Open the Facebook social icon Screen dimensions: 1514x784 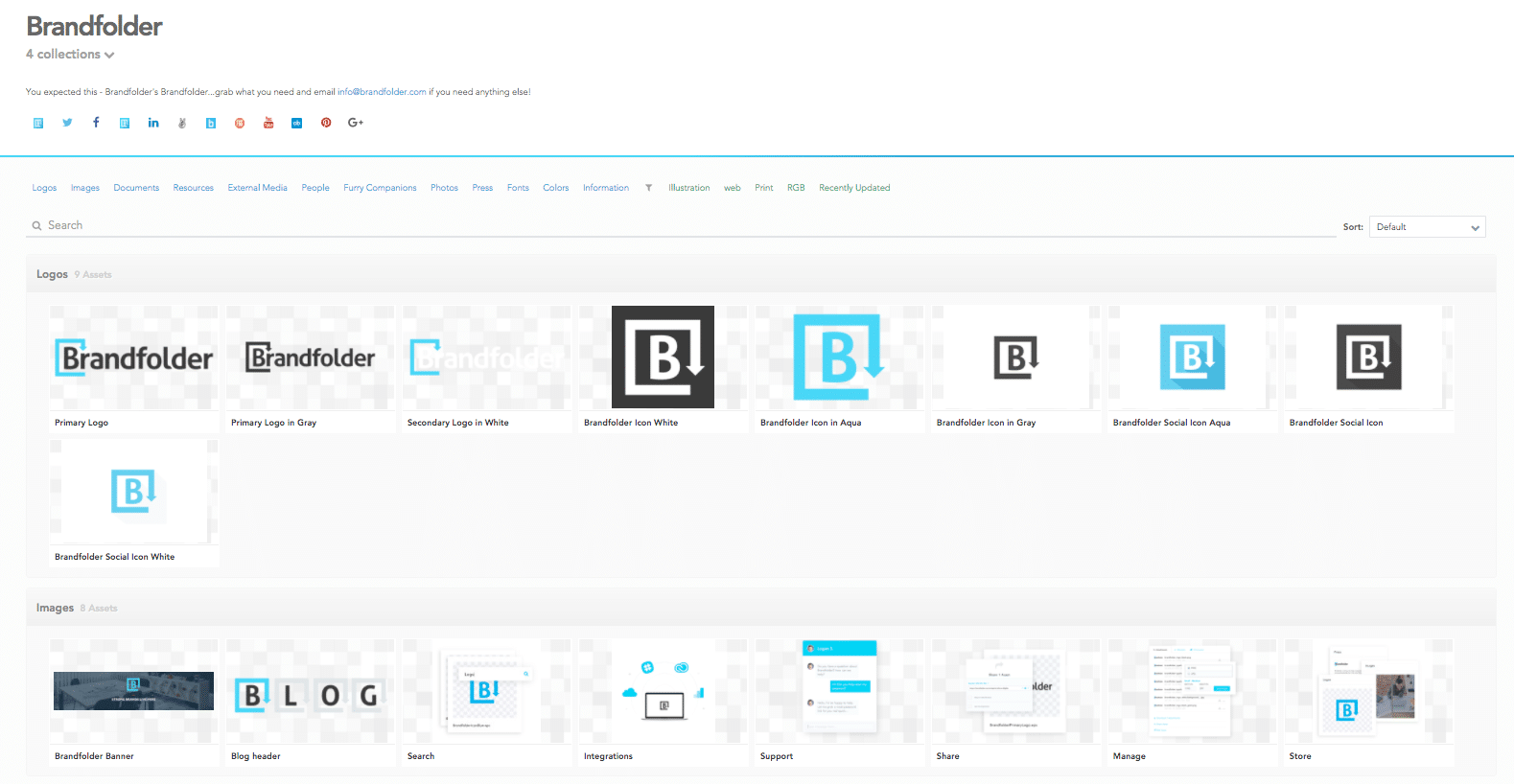pos(96,123)
